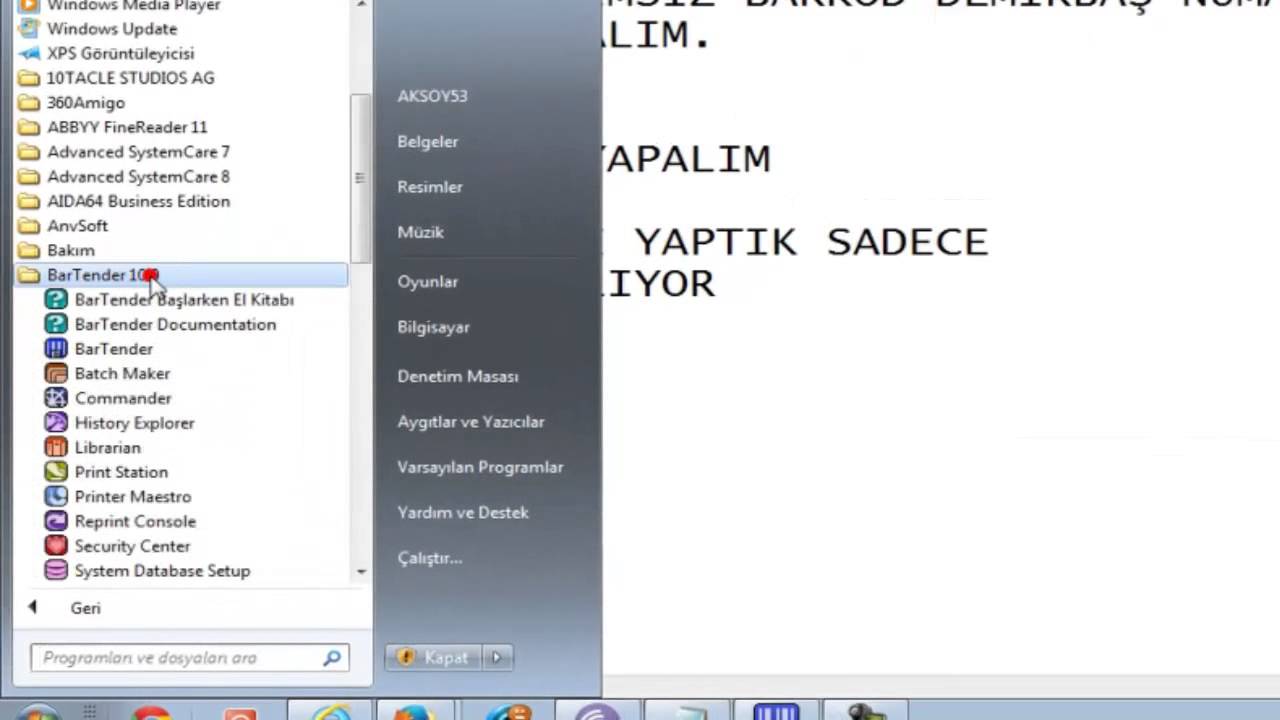Click the Kapat shutdown button

[434, 657]
